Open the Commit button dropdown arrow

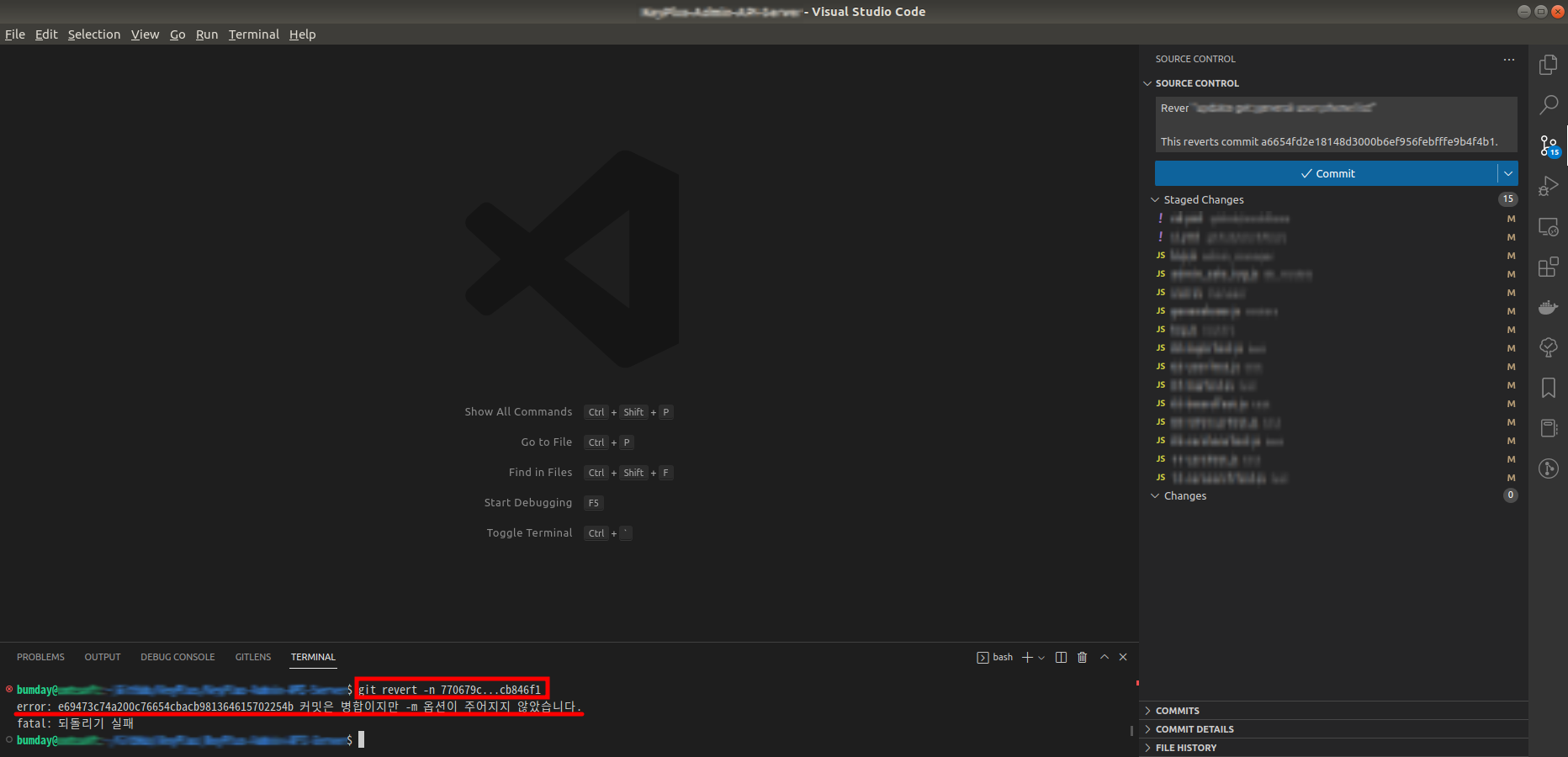(x=1508, y=173)
